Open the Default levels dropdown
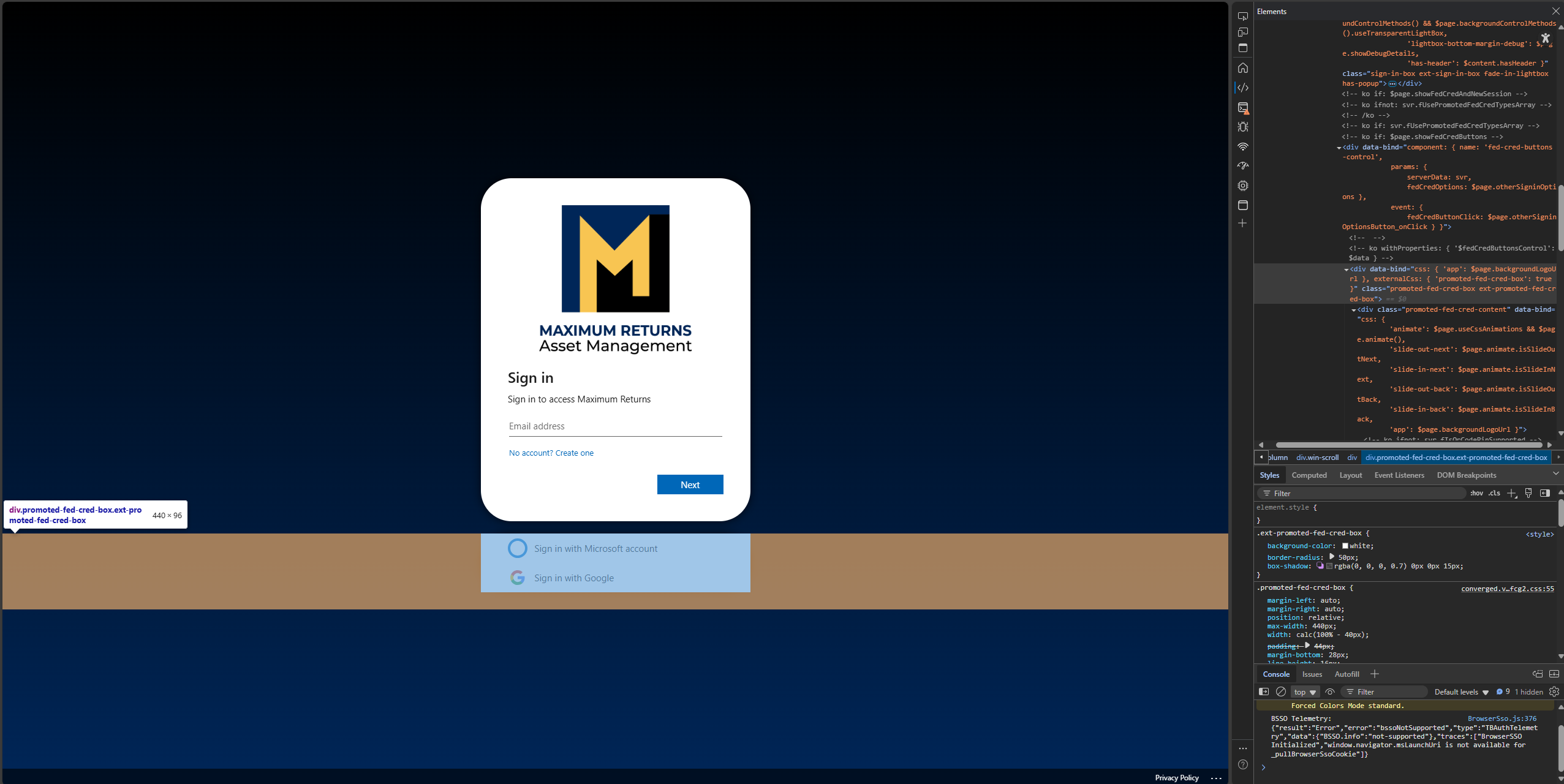Screen dimensions: 1564x784 [x=1462, y=692]
